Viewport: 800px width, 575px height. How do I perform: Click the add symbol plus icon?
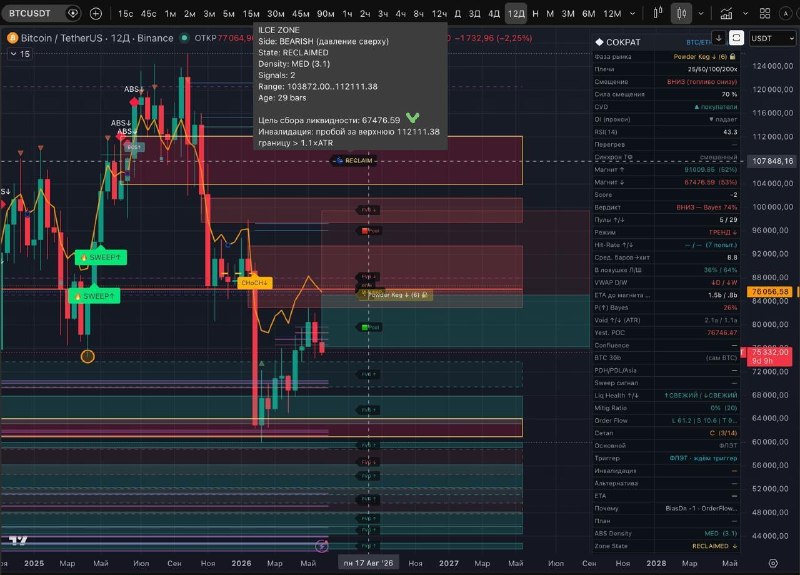(95, 14)
